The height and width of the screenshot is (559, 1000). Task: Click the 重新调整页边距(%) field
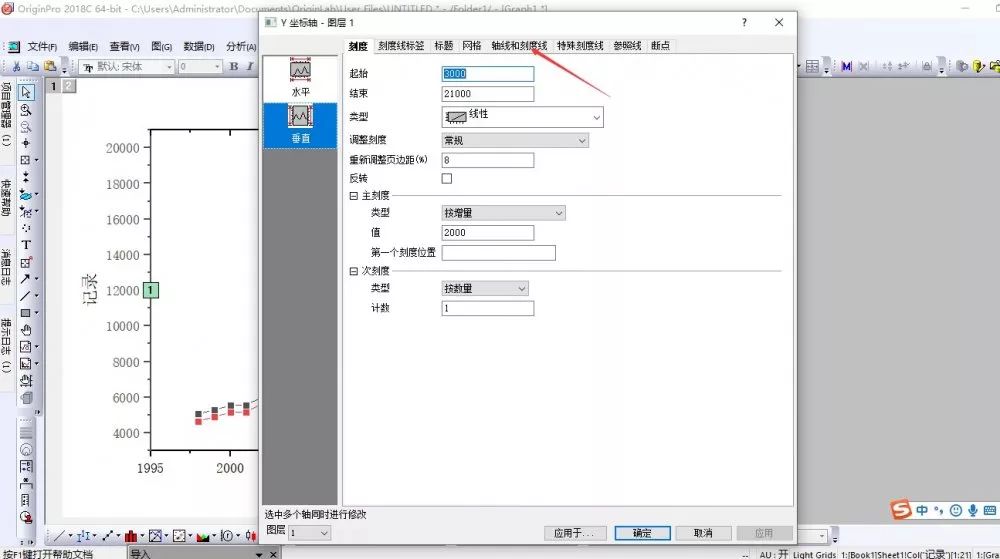click(488, 160)
